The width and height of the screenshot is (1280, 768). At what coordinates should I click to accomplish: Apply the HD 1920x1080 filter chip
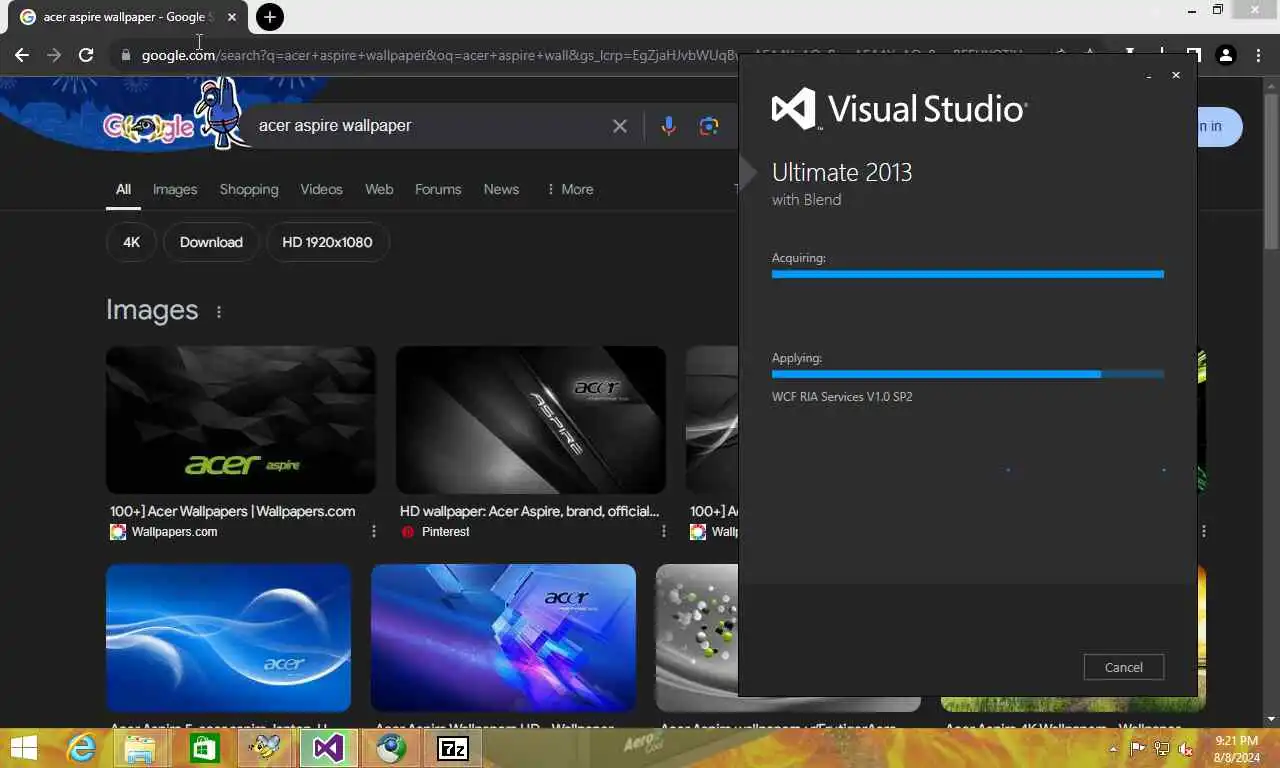point(327,242)
